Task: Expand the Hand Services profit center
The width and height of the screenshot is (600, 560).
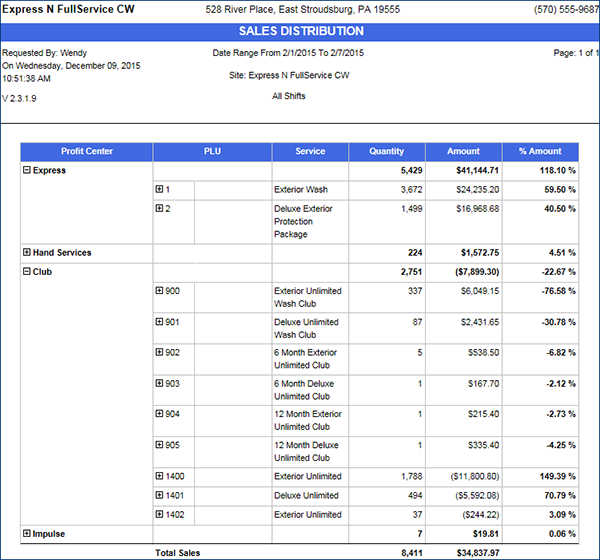Action: pyautogui.click(x=27, y=253)
